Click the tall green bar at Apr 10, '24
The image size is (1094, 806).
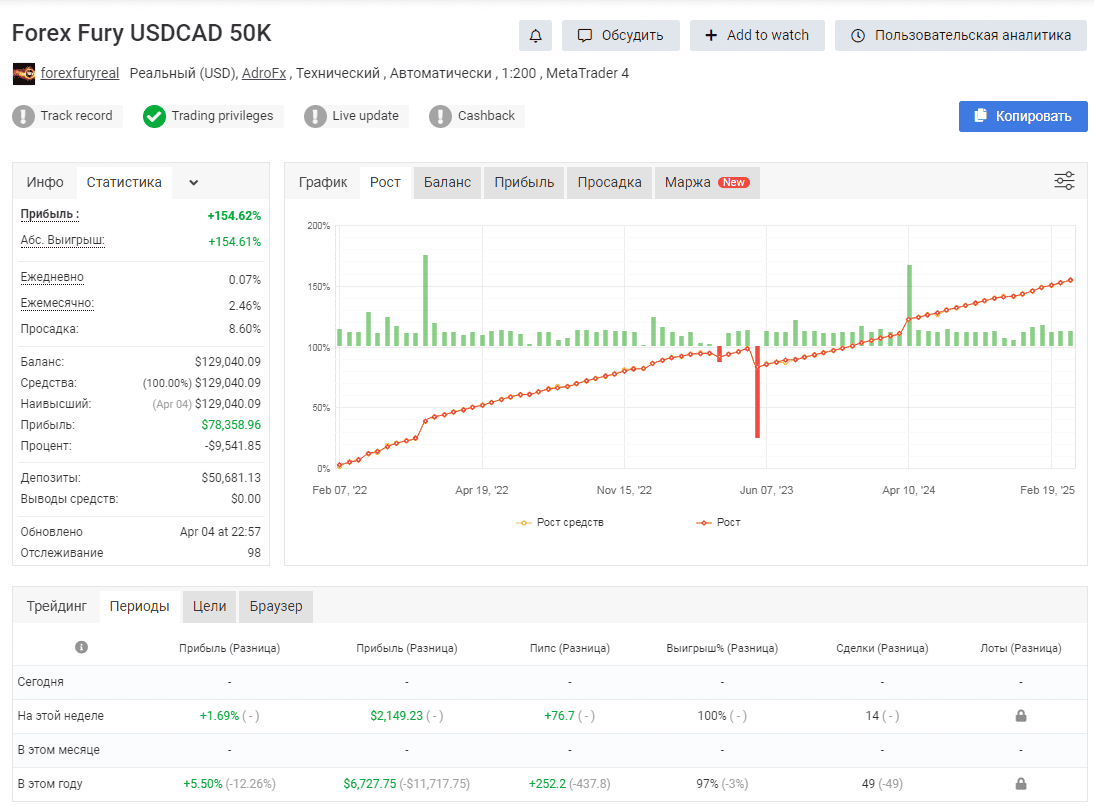(909, 306)
